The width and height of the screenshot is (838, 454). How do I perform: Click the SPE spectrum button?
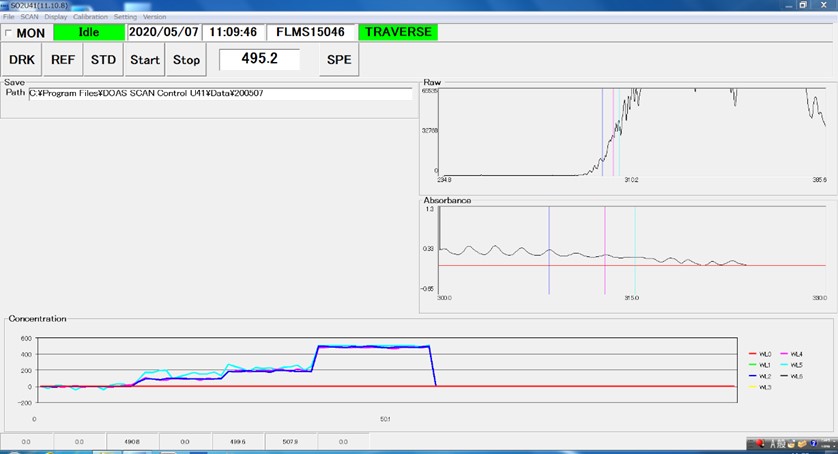pos(339,59)
